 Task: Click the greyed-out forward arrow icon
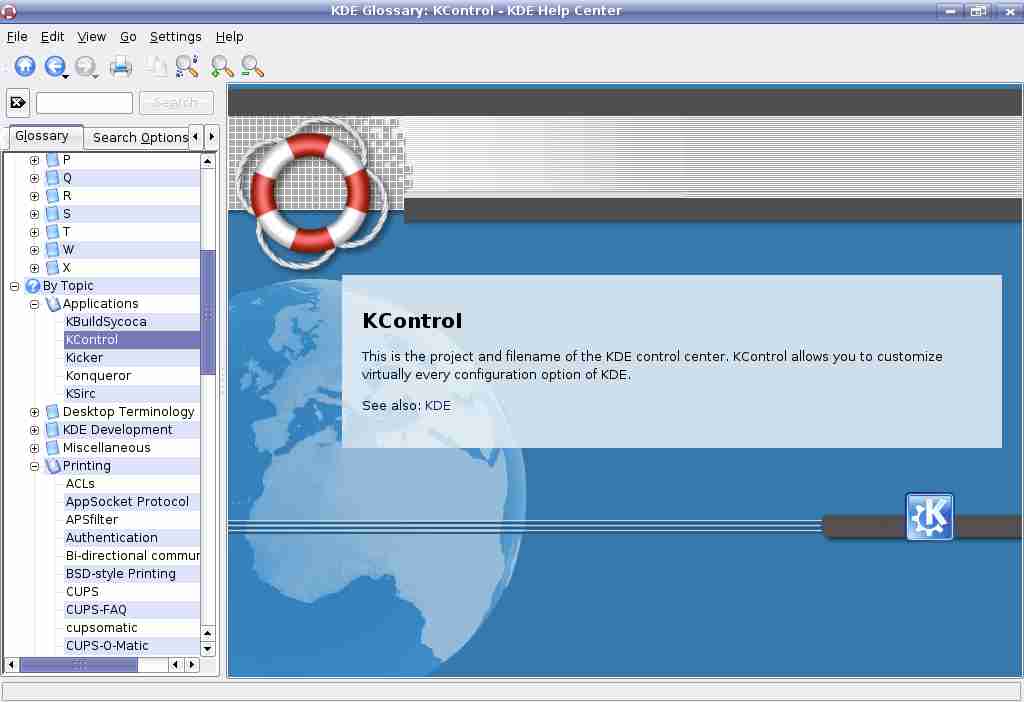click(x=84, y=66)
